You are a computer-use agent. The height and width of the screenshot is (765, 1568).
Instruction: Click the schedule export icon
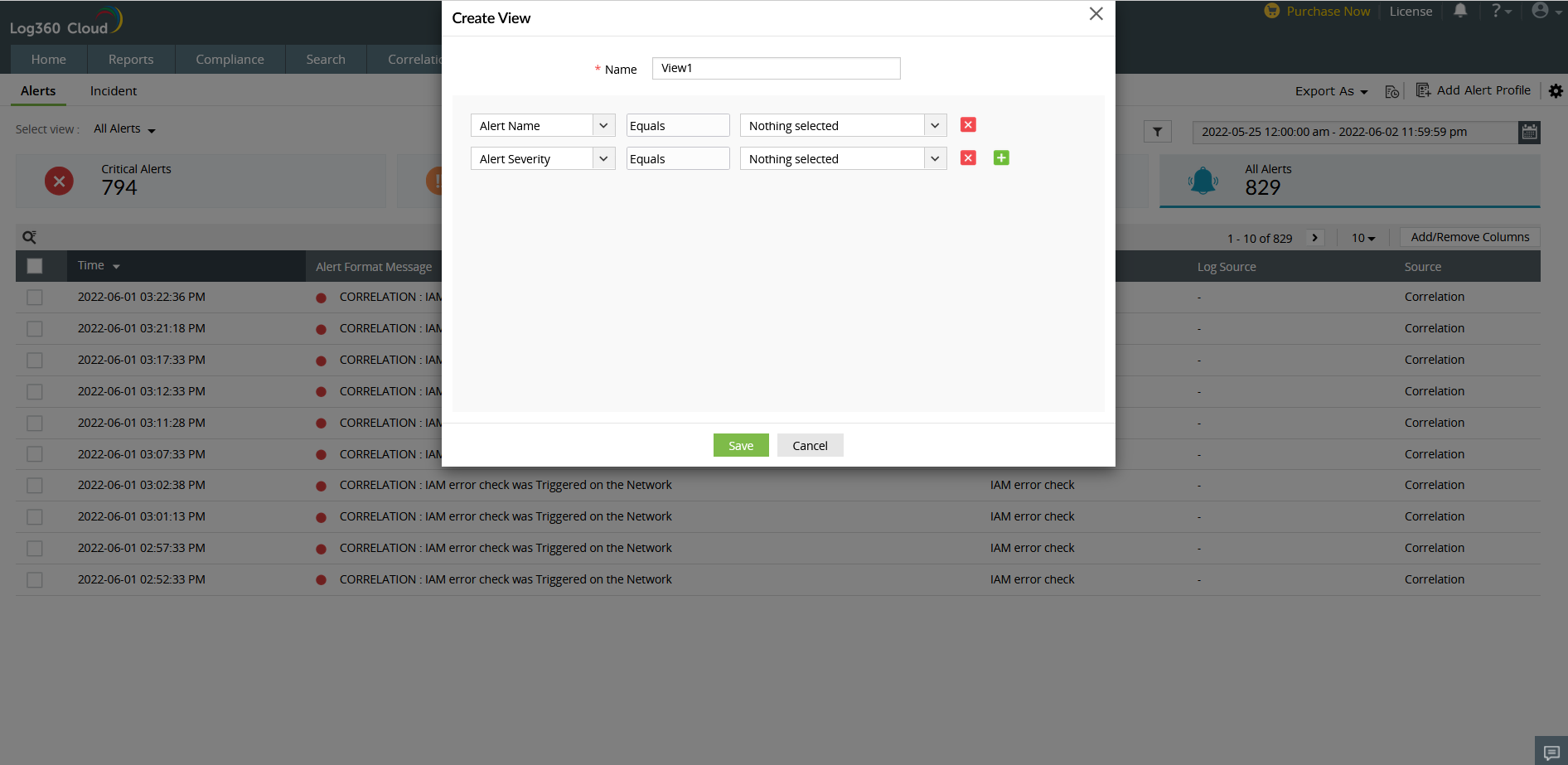1392,91
